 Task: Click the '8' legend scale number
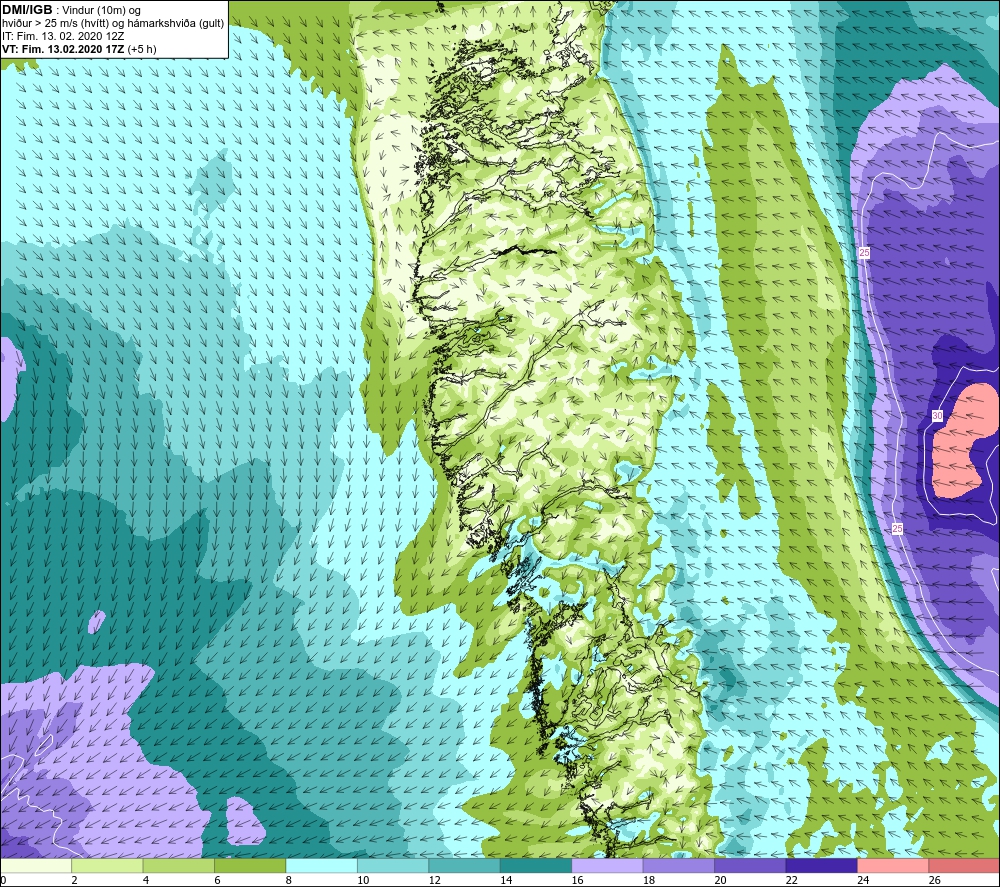pos(289,880)
